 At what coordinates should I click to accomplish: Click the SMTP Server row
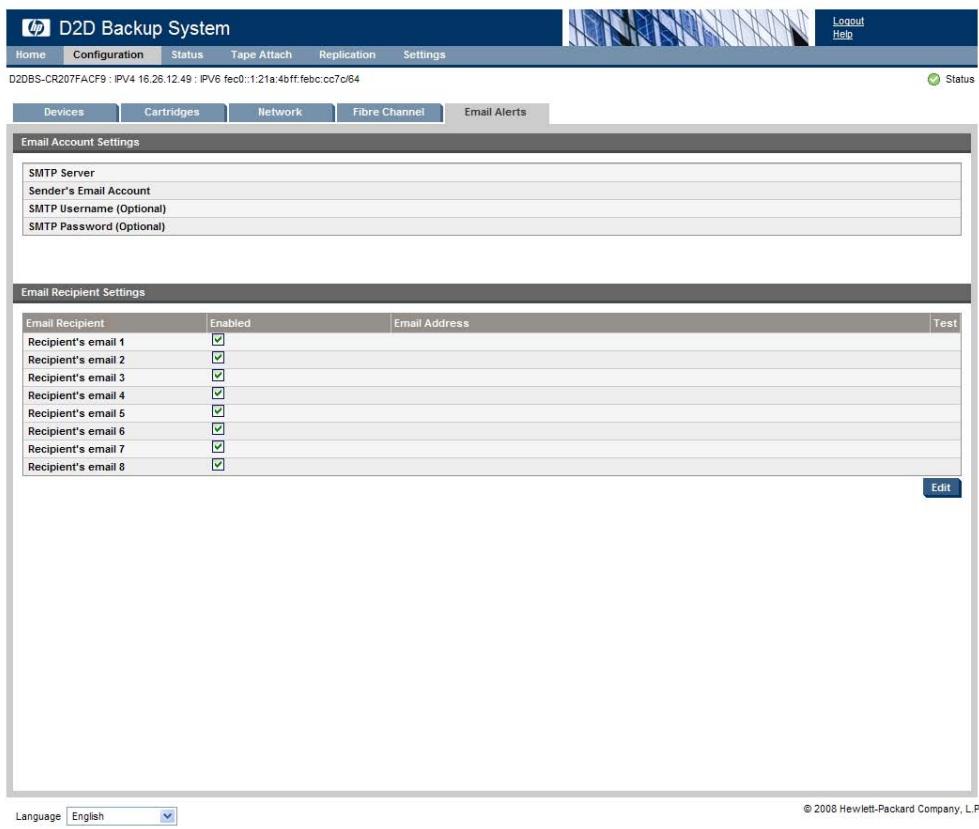pos(491,173)
